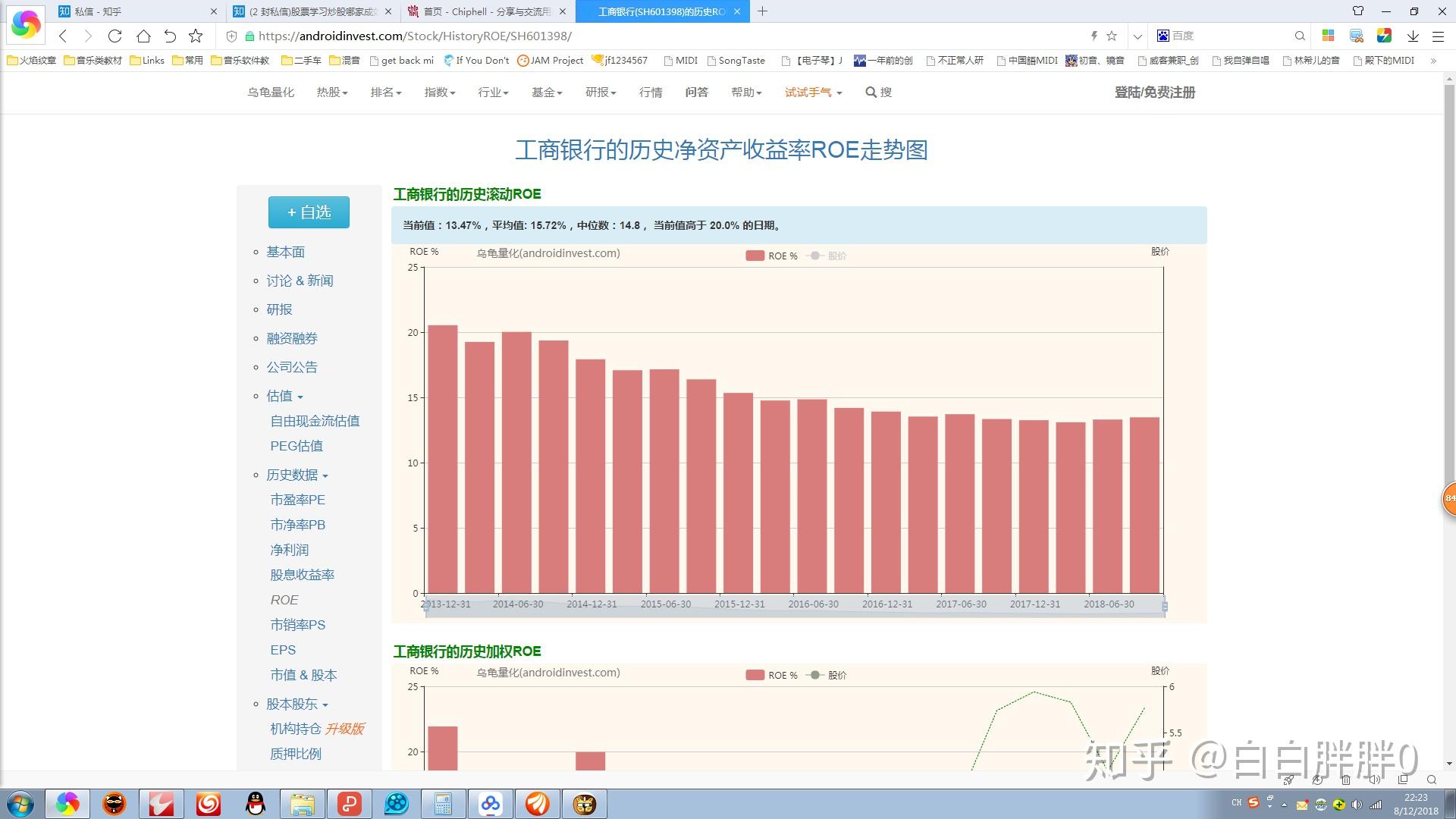
Task: Open 市净率PB sidebar link
Action: click(297, 525)
